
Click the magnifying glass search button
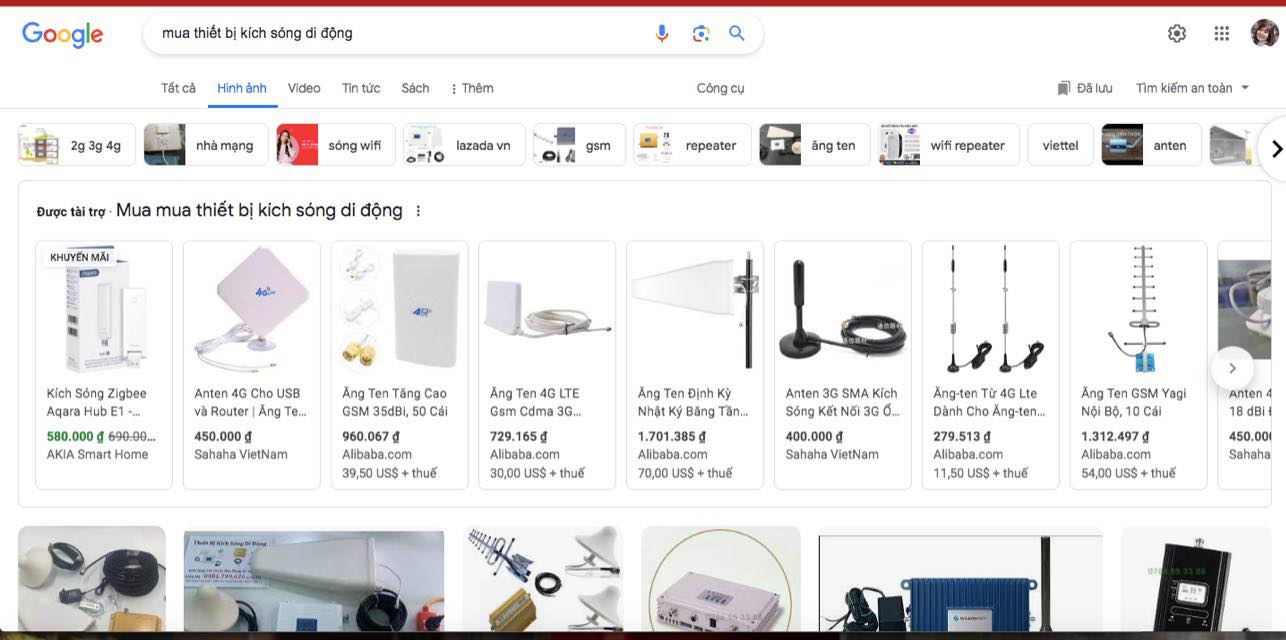[737, 33]
